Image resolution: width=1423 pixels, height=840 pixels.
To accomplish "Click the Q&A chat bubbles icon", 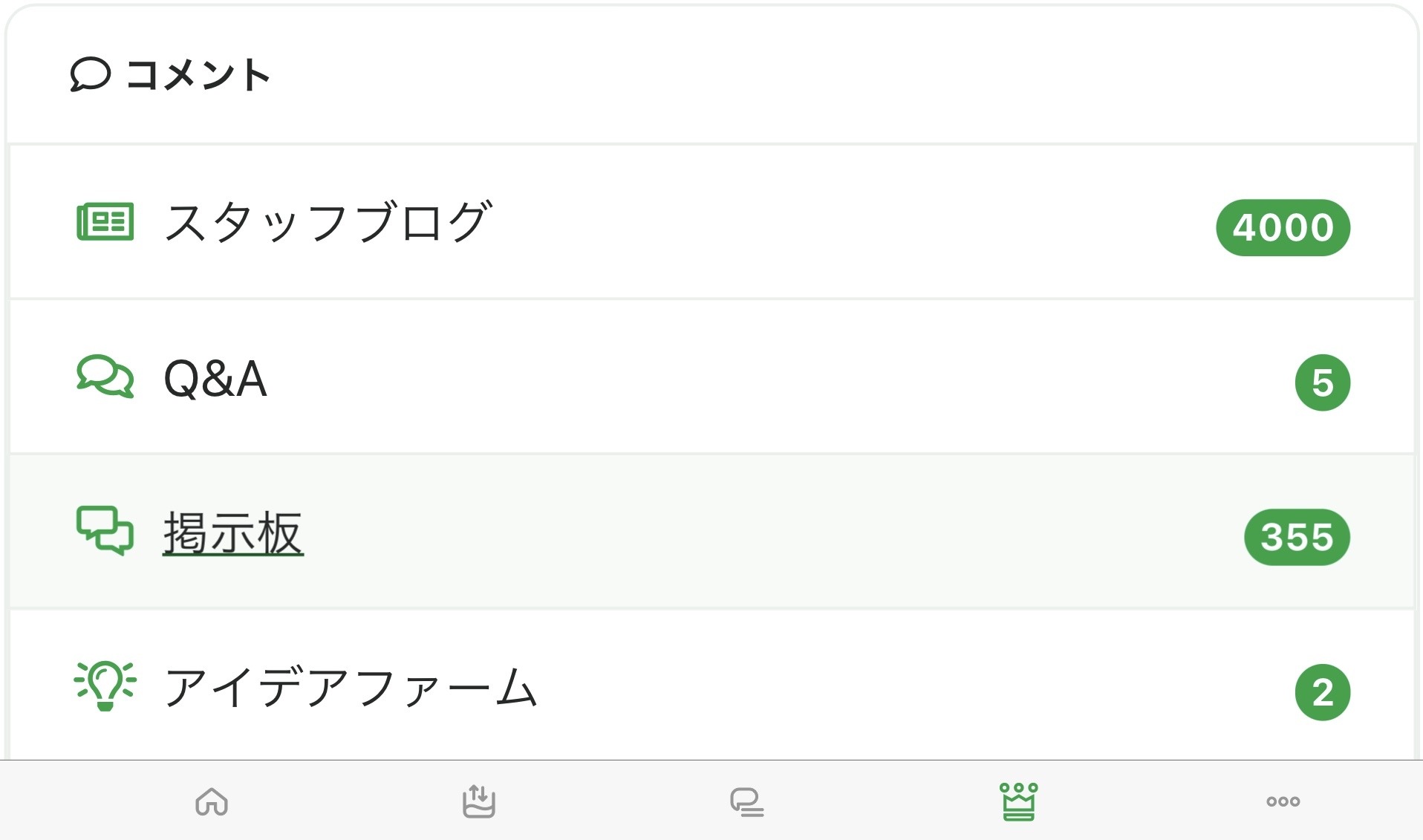I will pyautogui.click(x=105, y=377).
